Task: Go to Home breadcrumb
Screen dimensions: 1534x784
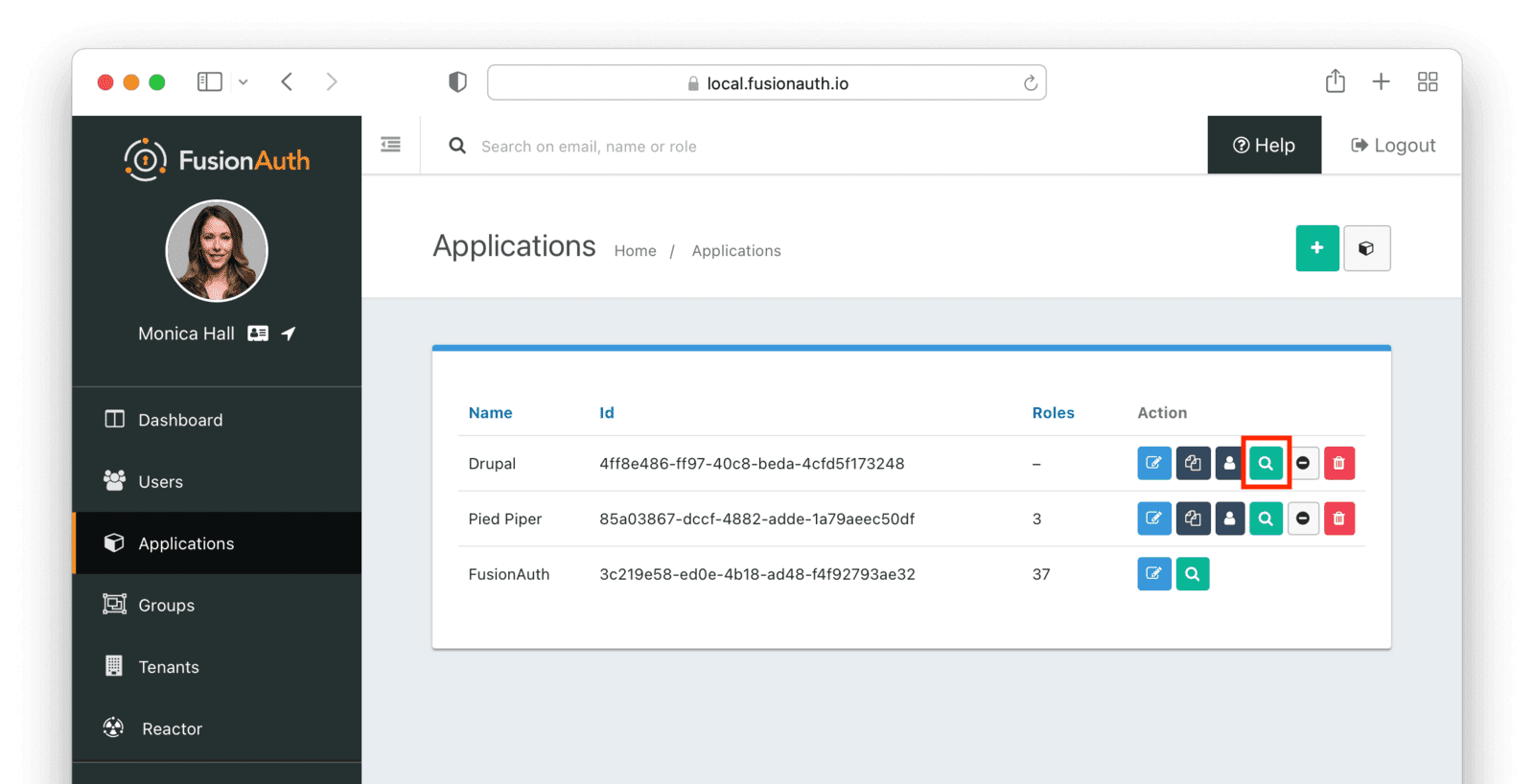Action: click(x=635, y=251)
